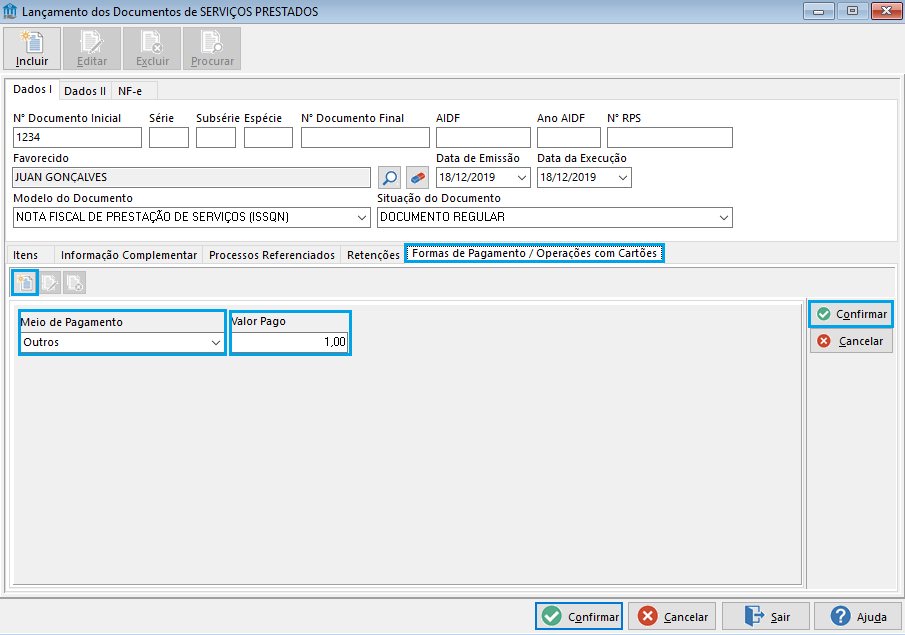
Task: Click Favorecido field JUAN GONÇALVES
Action: pyautogui.click(x=192, y=177)
